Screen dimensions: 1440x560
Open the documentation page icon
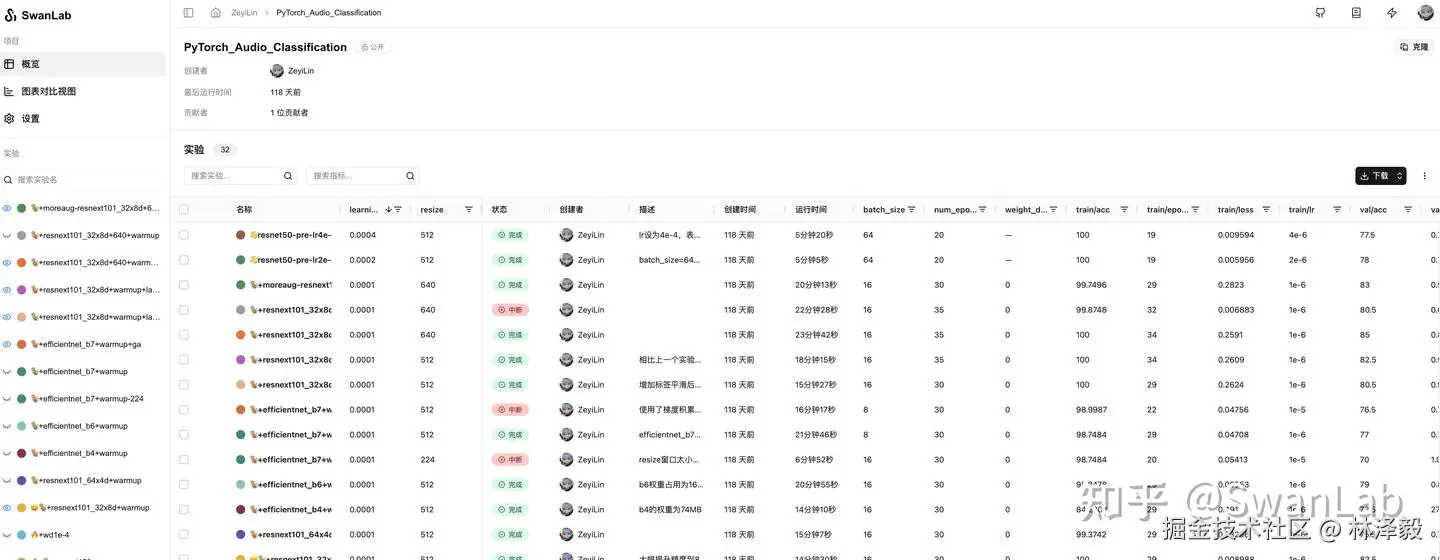click(1356, 13)
